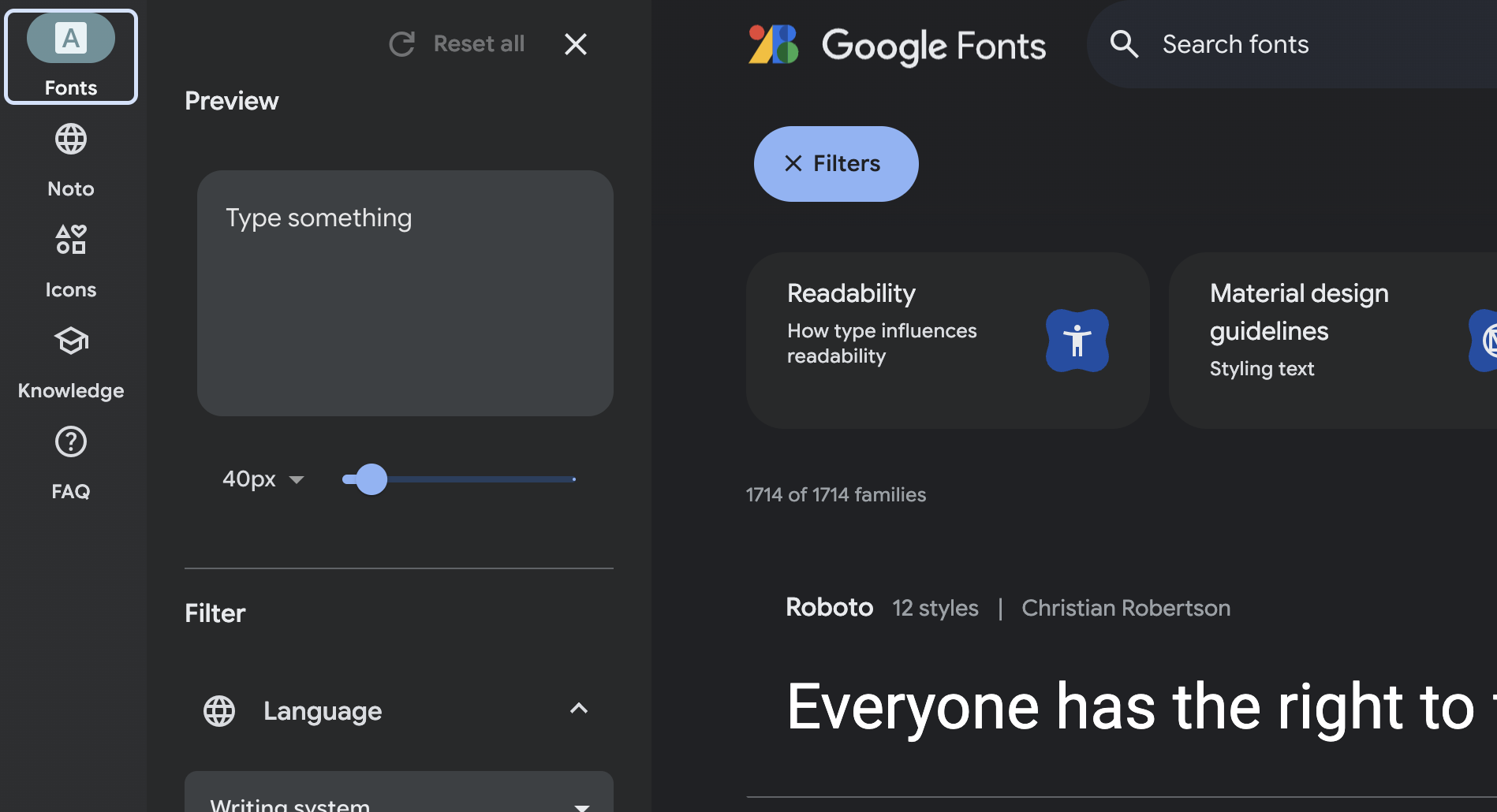Click the Filter section heading

pyautogui.click(x=215, y=613)
